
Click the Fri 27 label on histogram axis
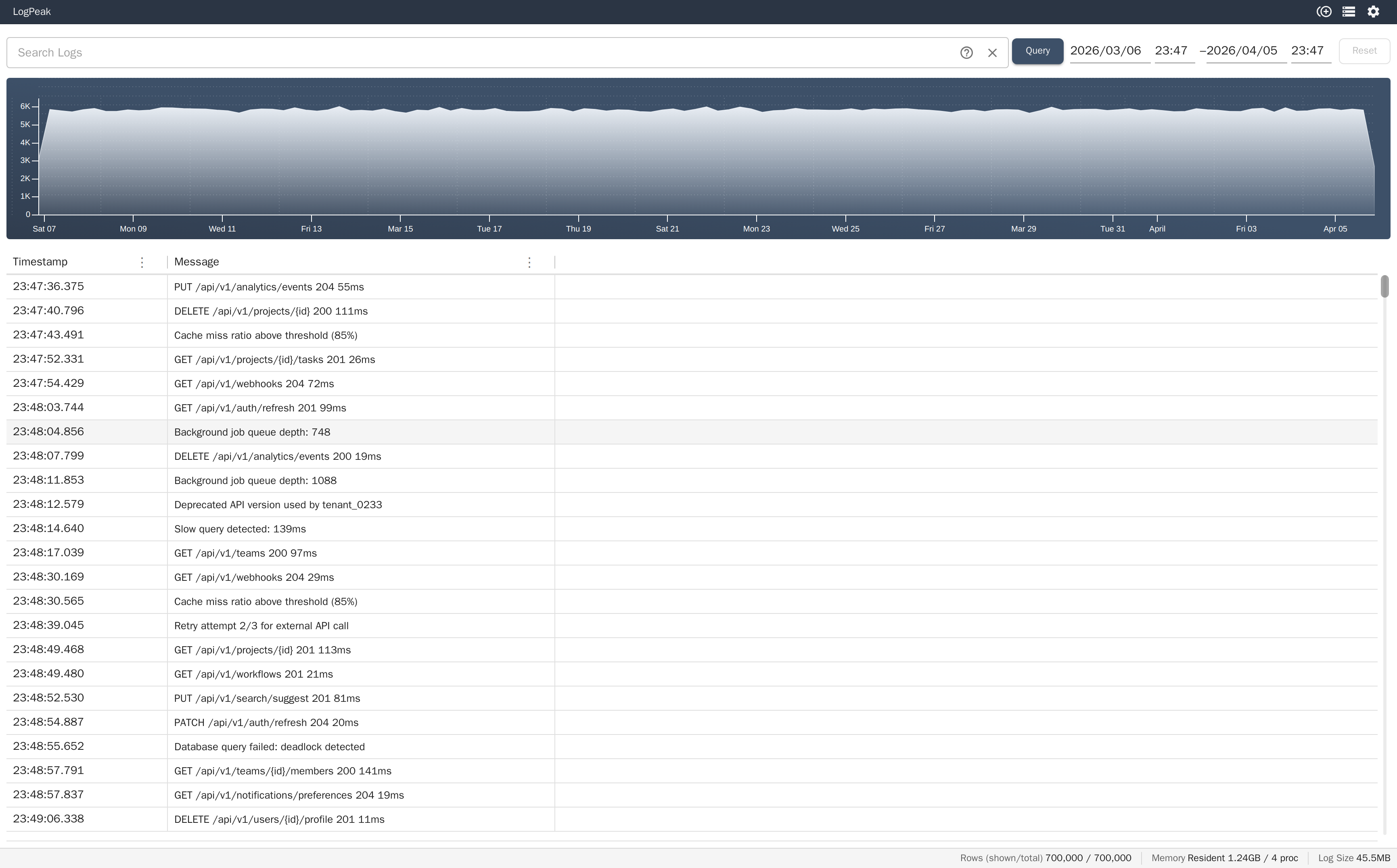pyautogui.click(x=934, y=228)
